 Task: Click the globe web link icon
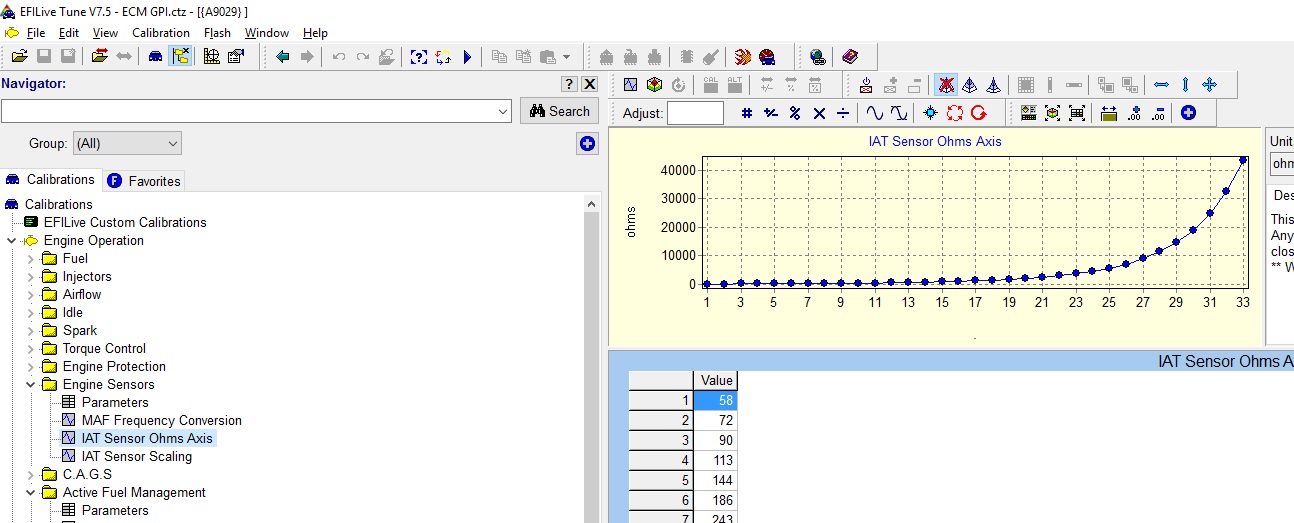pos(818,57)
